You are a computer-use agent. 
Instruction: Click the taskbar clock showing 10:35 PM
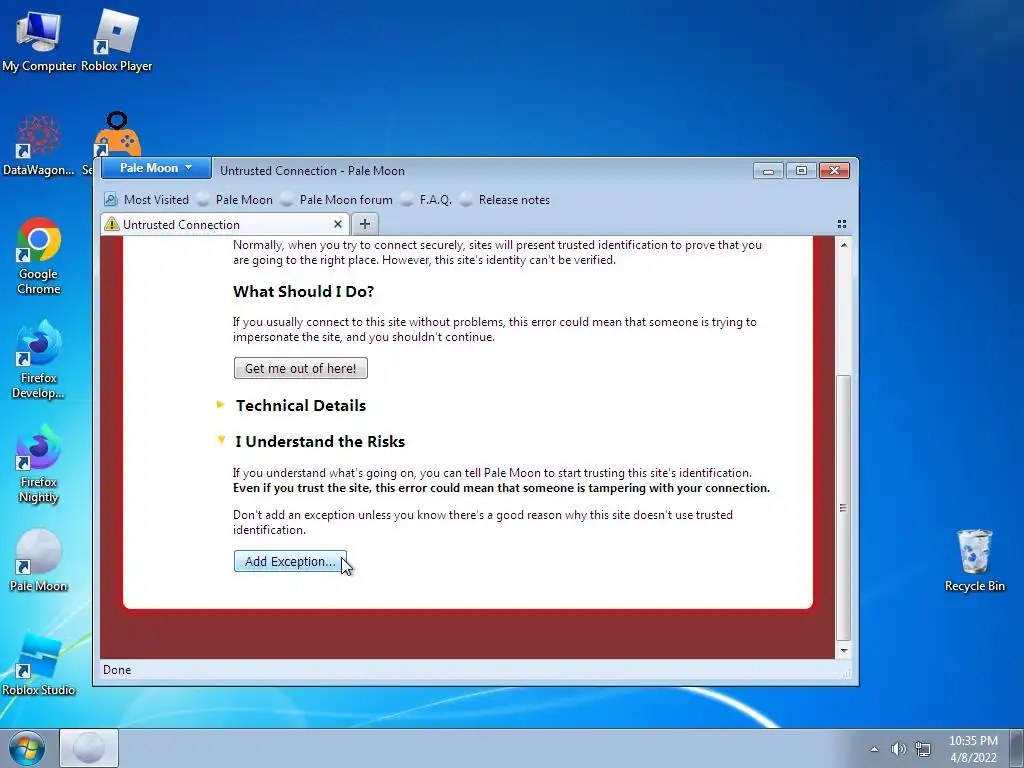tap(973, 749)
